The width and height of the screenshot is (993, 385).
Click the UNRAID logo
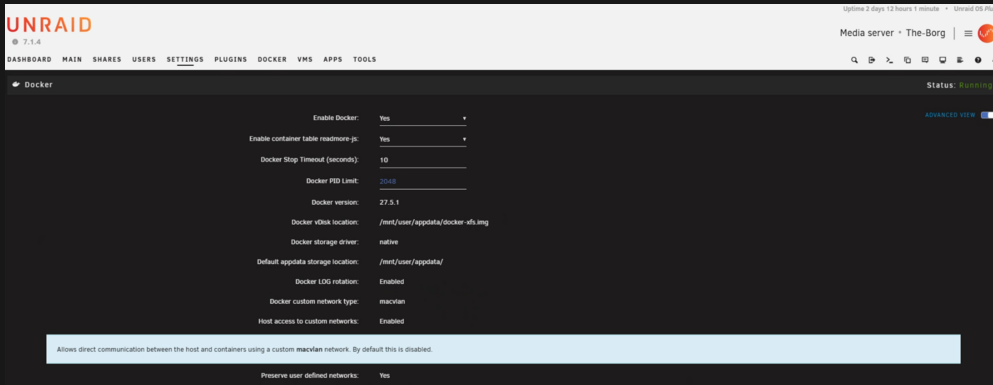[49, 25]
